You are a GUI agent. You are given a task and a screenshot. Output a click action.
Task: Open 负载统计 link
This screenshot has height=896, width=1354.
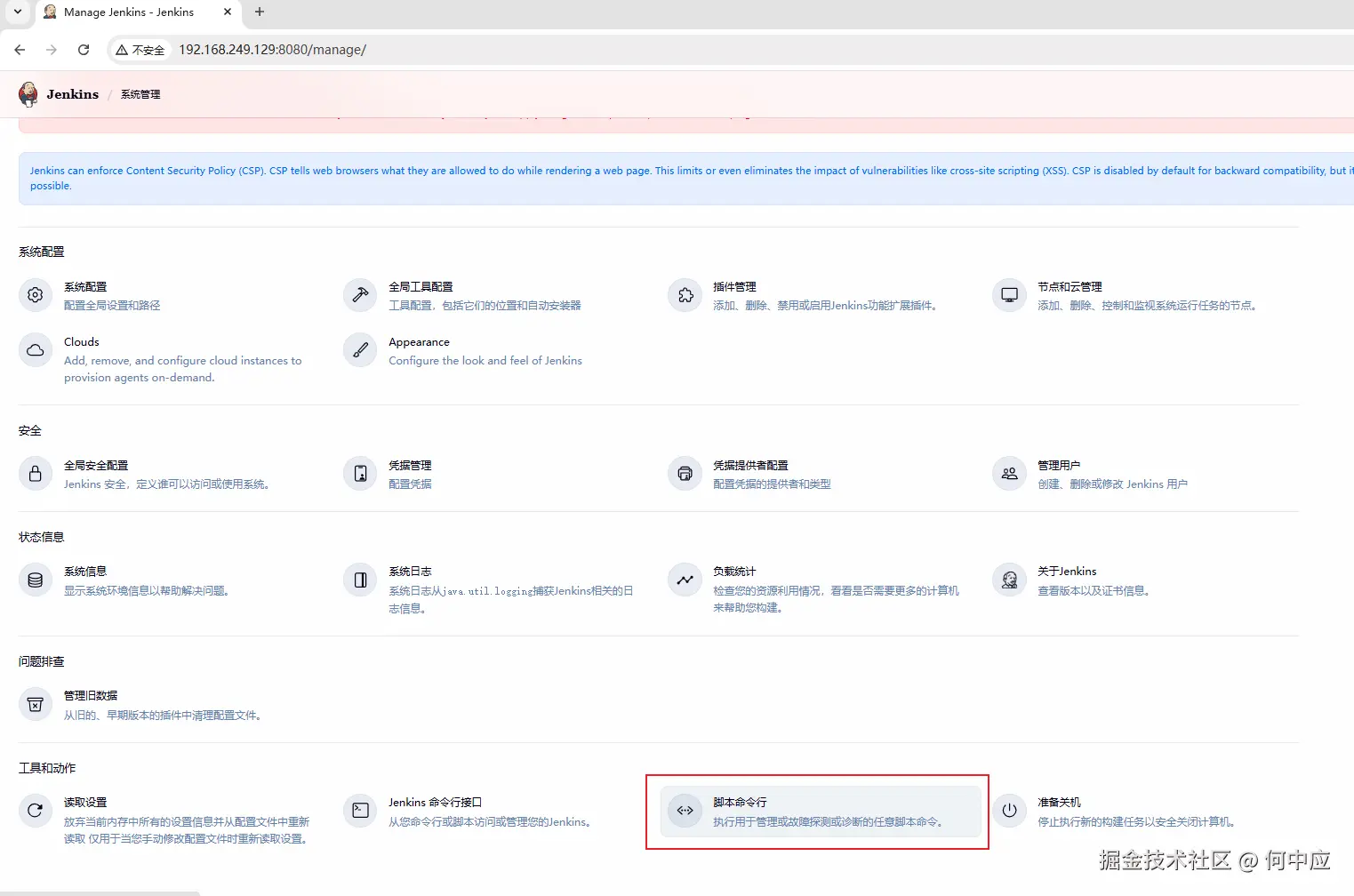coord(734,572)
